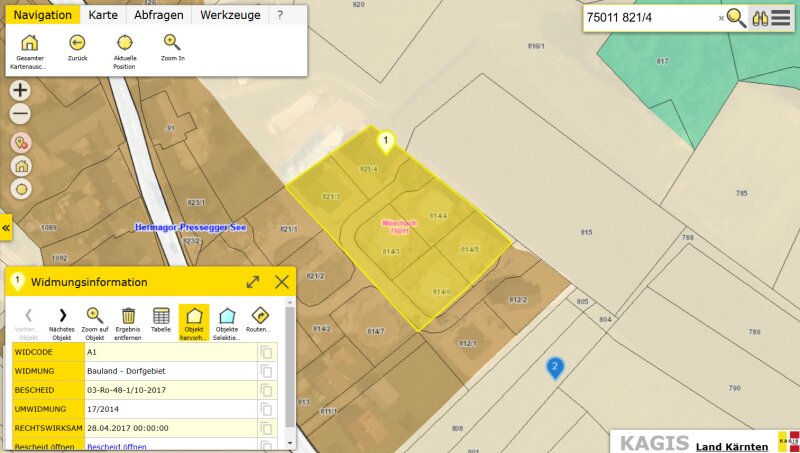Open Tabelle view of results
The height and width of the screenshot is (453, 800).
(161, 316)
